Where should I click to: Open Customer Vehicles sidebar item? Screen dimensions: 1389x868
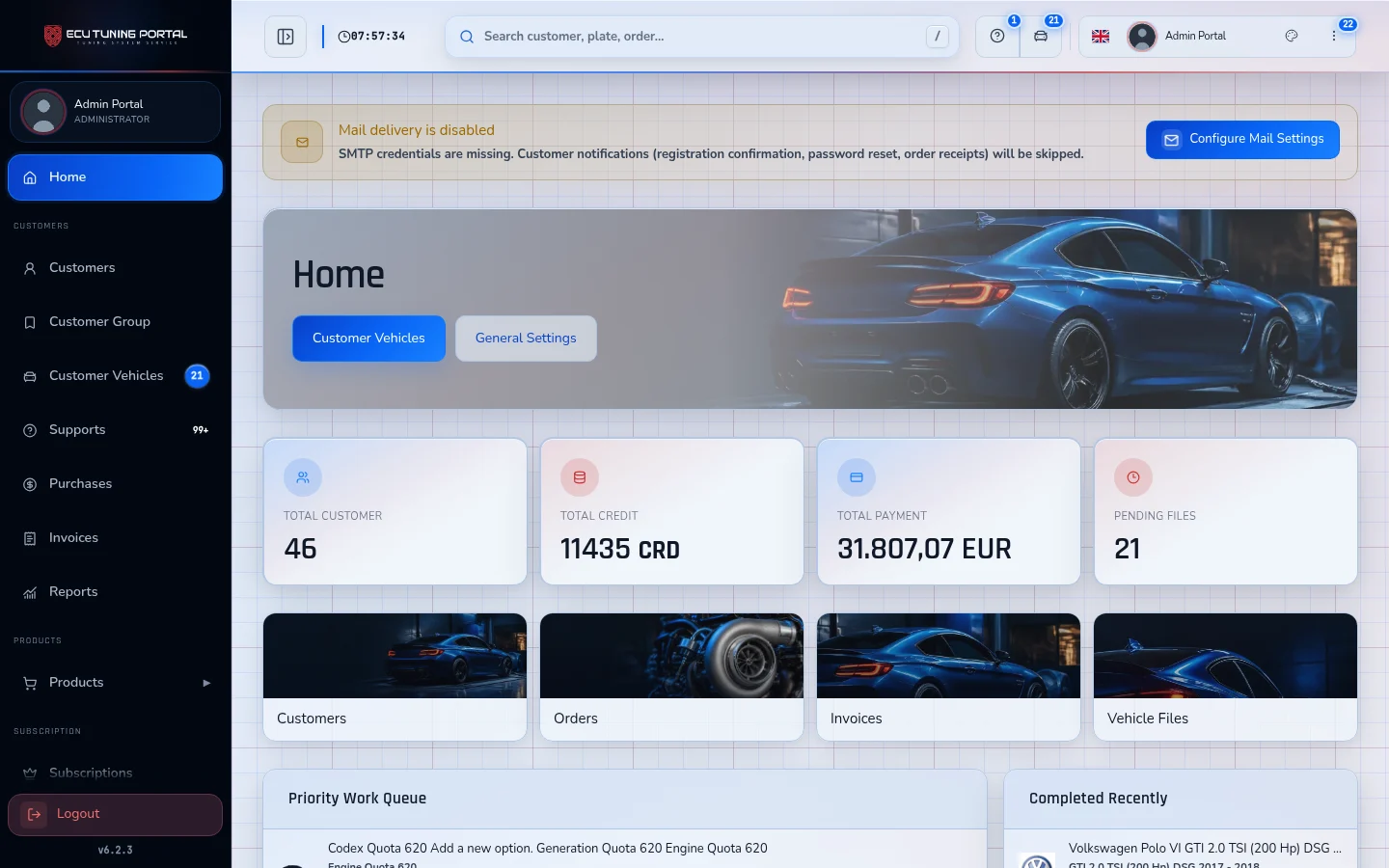pos(116,376)
